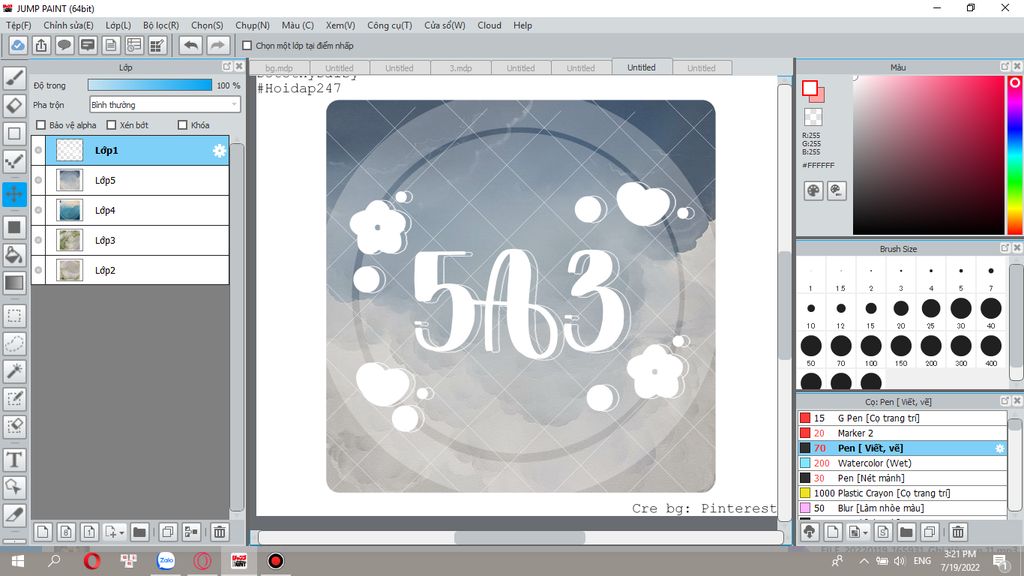Add a layer folder in Lớp panel
Screen dimensions: 1024x576
pyautogui.click(x=139, y=532)
